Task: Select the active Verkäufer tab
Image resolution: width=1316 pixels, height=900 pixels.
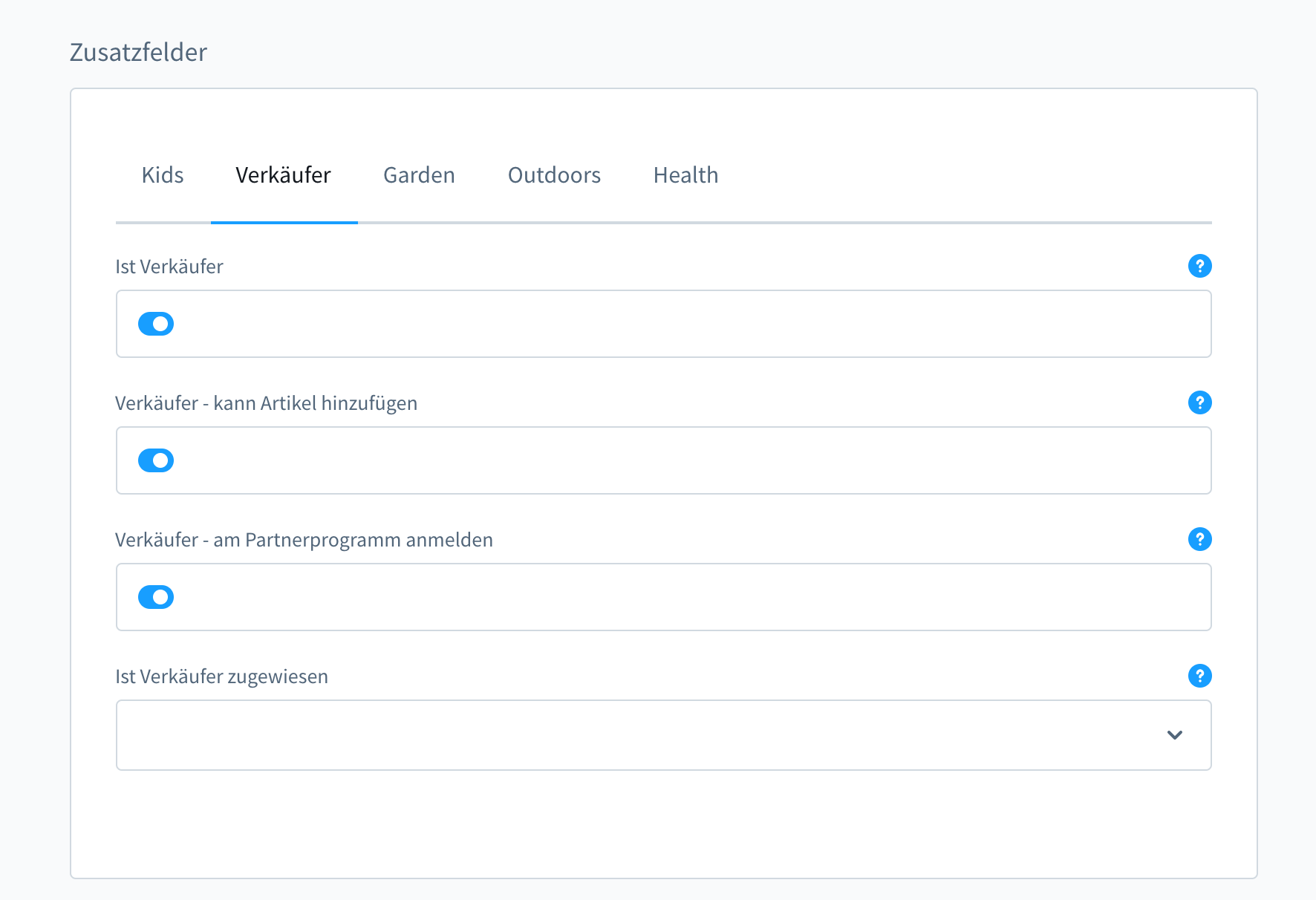Action: tap(284, 175)
